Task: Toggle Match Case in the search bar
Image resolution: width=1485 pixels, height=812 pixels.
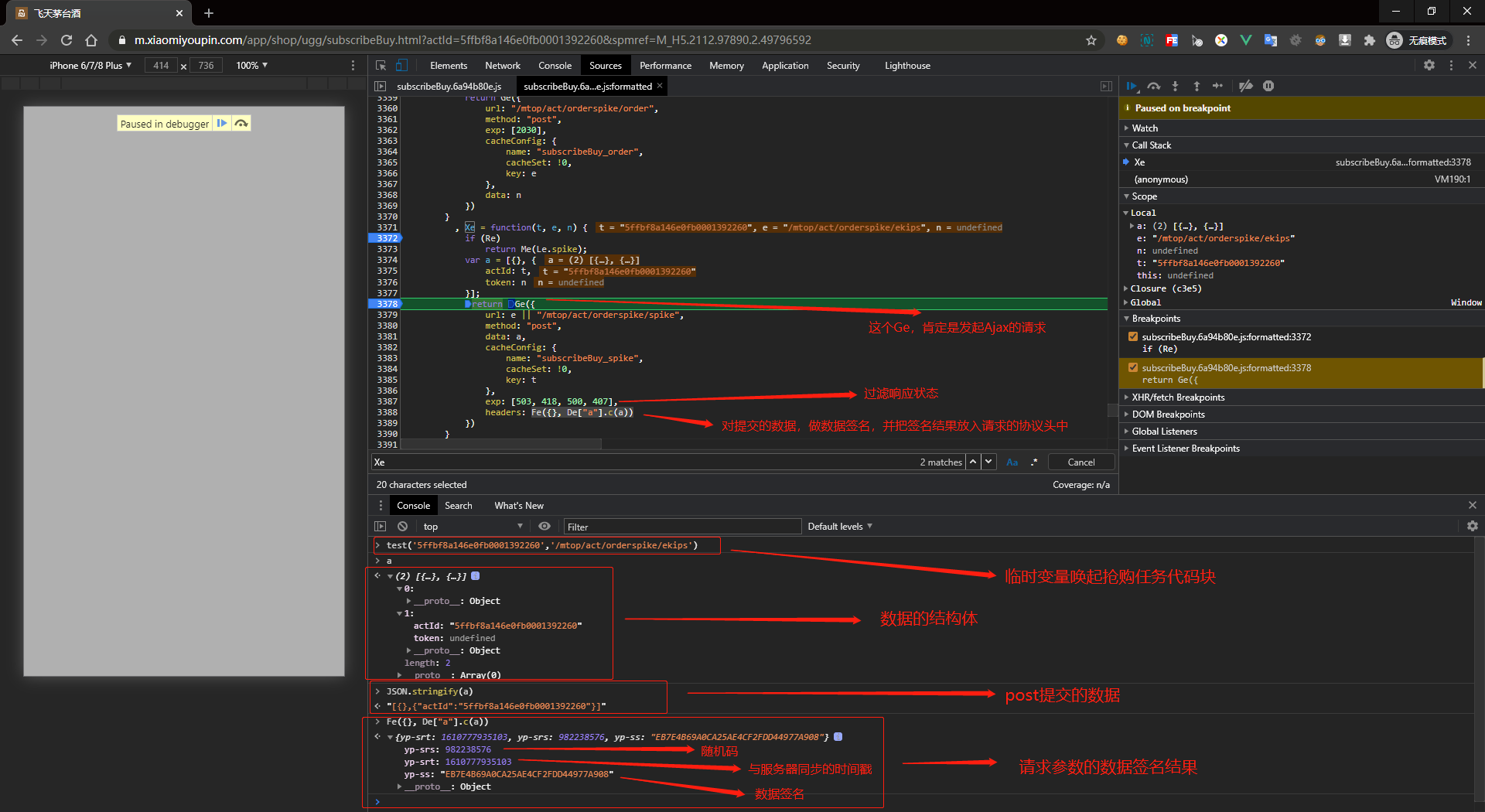Action: [1012, 462]
